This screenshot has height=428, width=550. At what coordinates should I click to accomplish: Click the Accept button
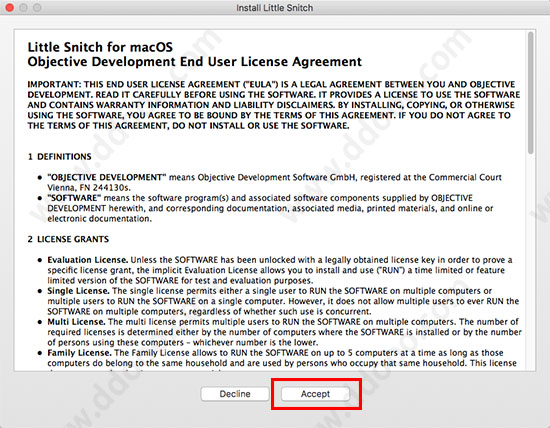pos(315,394)
